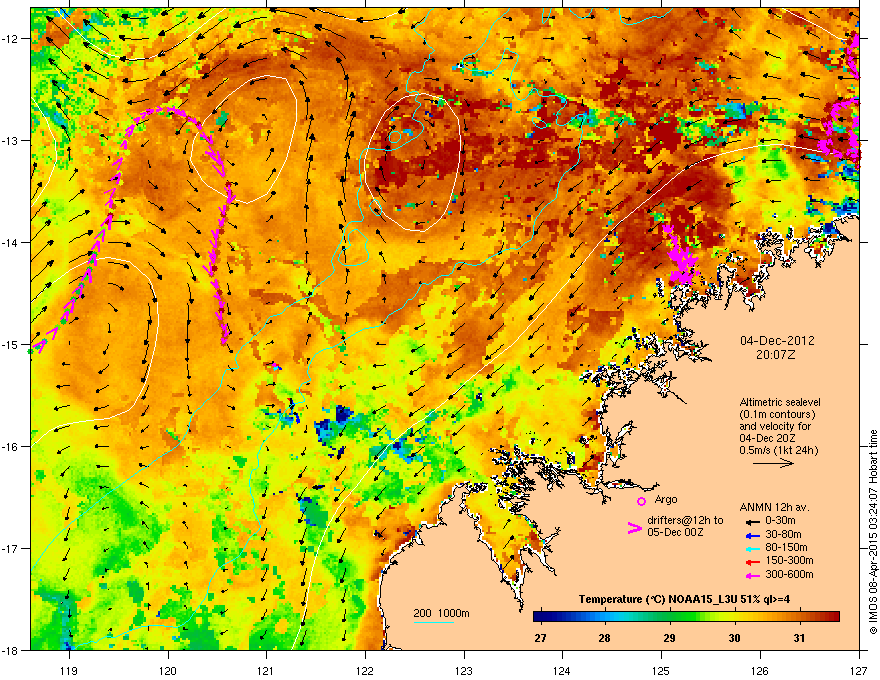Click the 0.5m/s velocity scale arrow
The height and width of the screenshot is (680, 880).
point(773,463)
